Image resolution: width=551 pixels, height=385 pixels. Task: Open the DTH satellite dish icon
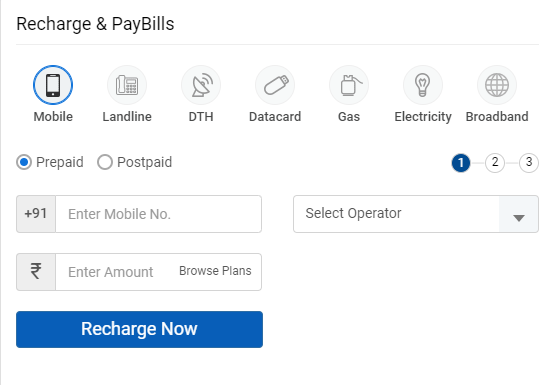[x=201, y=85]
